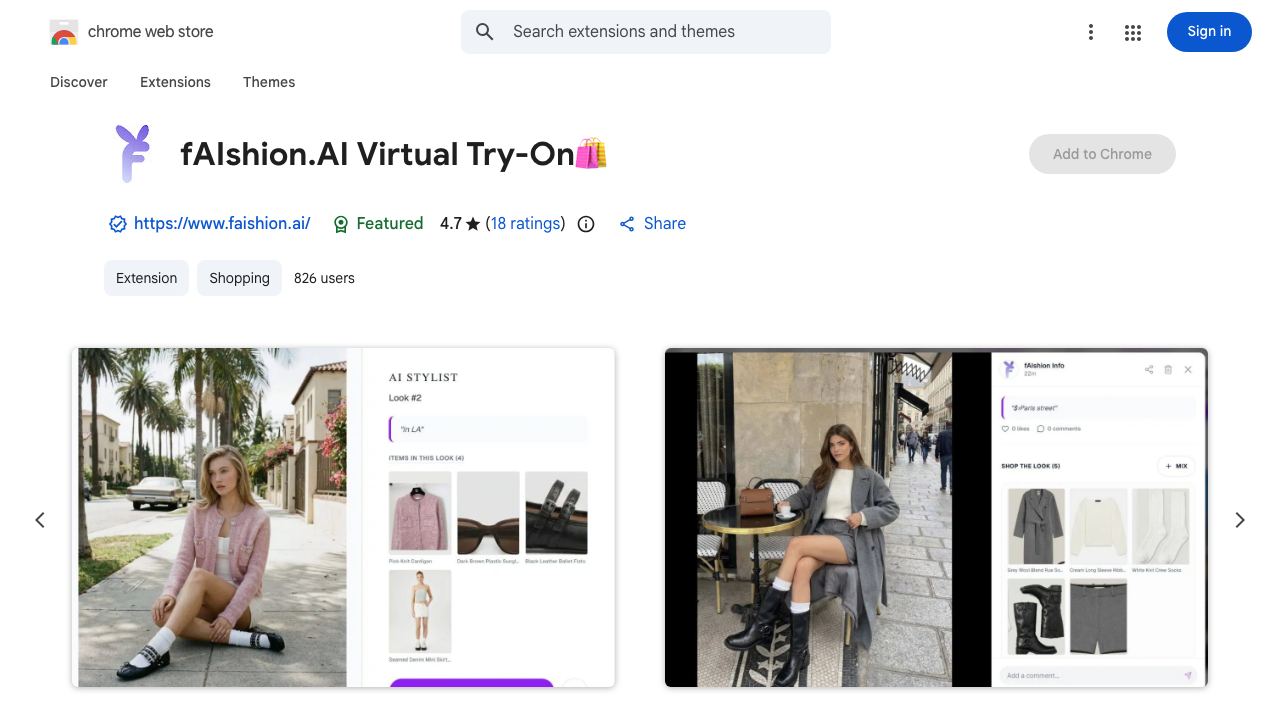Open the AI Stylist LA screenshot thumbnail
Image resolution: width=1280 pixels, height=720 pixels.
(343, 517)
